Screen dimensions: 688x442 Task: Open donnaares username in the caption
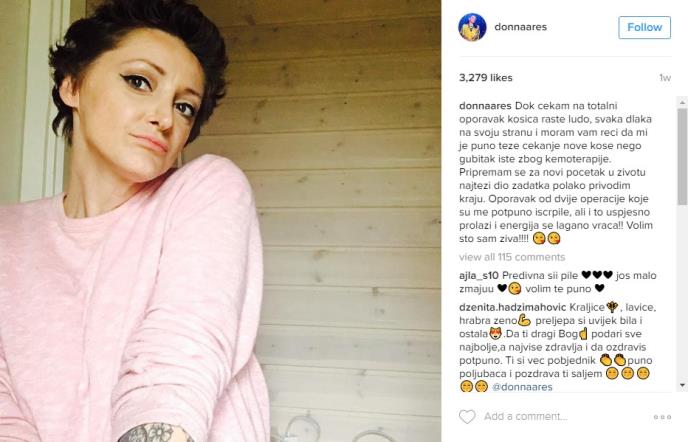(x=485, y=106)
